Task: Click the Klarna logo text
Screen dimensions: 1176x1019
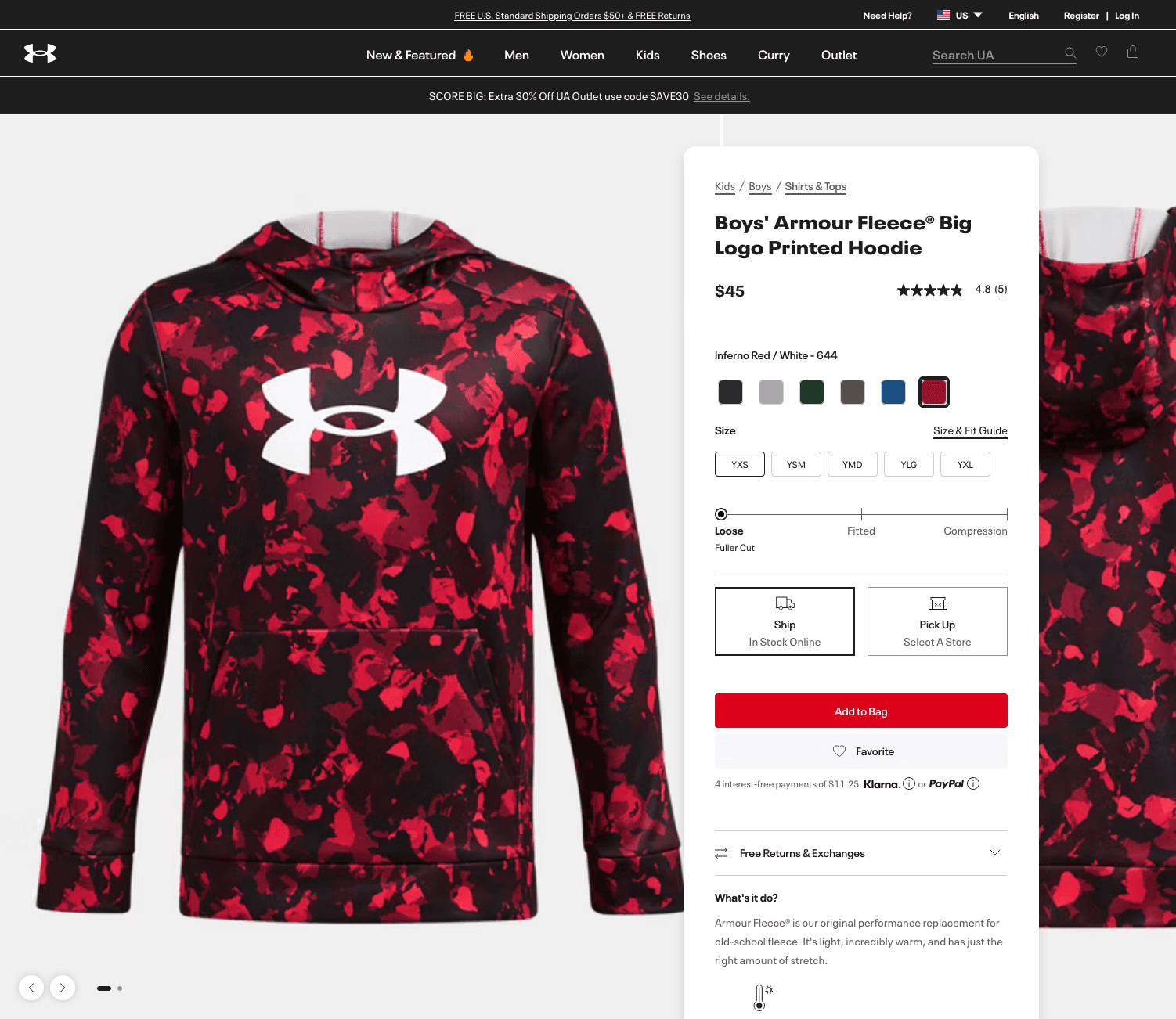Action: 882,784
